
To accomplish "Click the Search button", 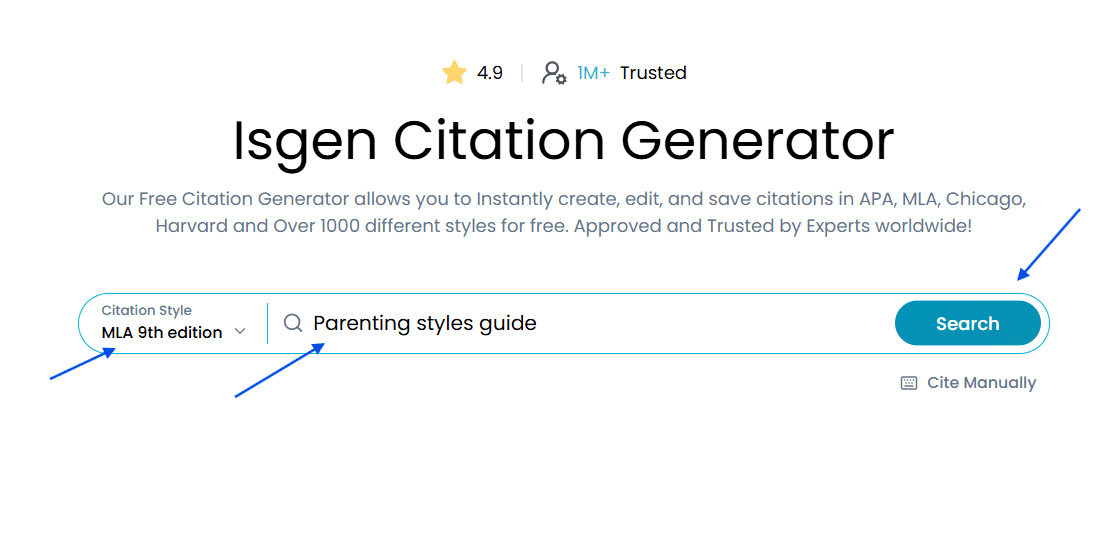I will 967,323.
